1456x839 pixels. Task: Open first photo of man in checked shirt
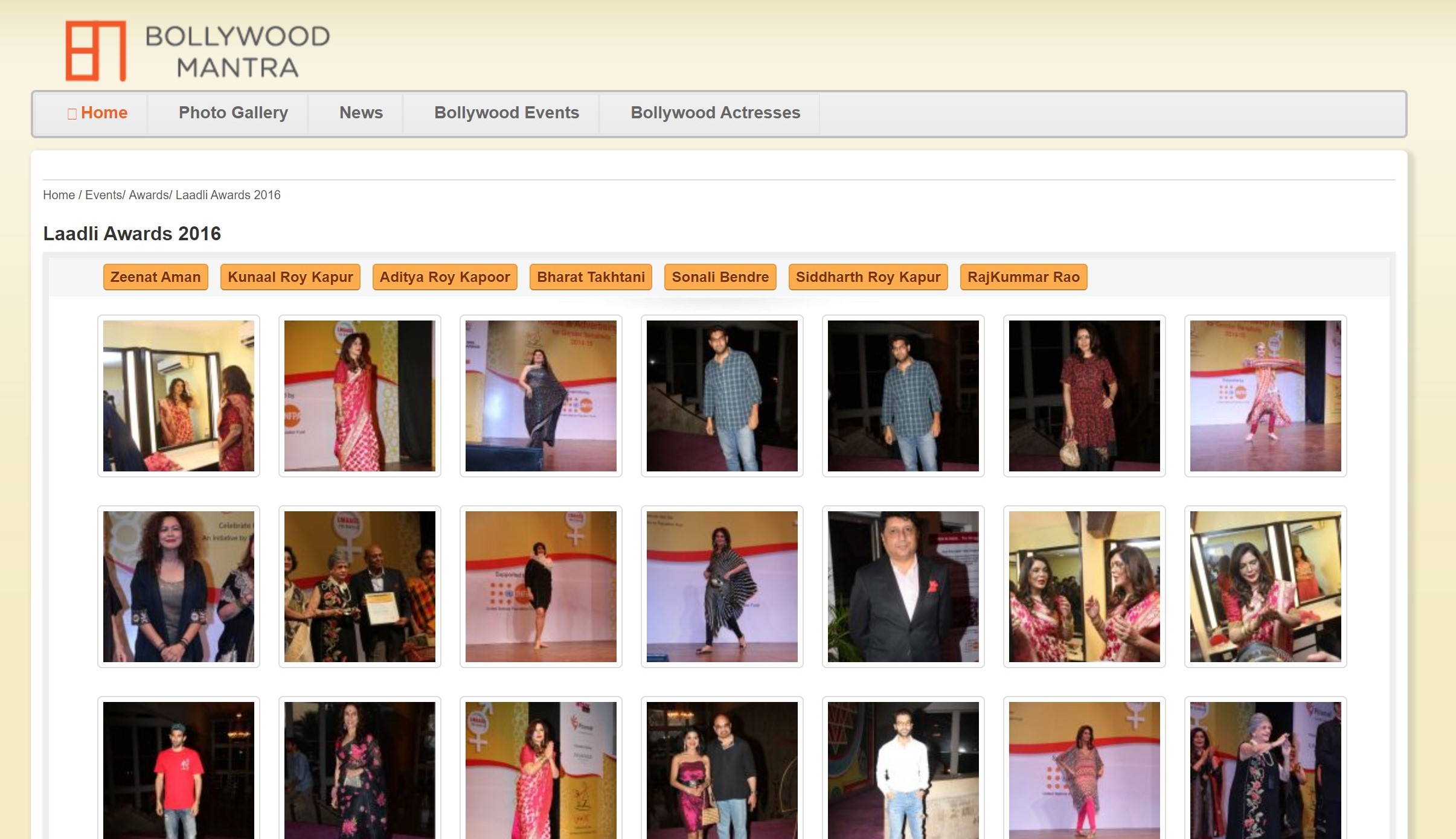coord(722,396)
